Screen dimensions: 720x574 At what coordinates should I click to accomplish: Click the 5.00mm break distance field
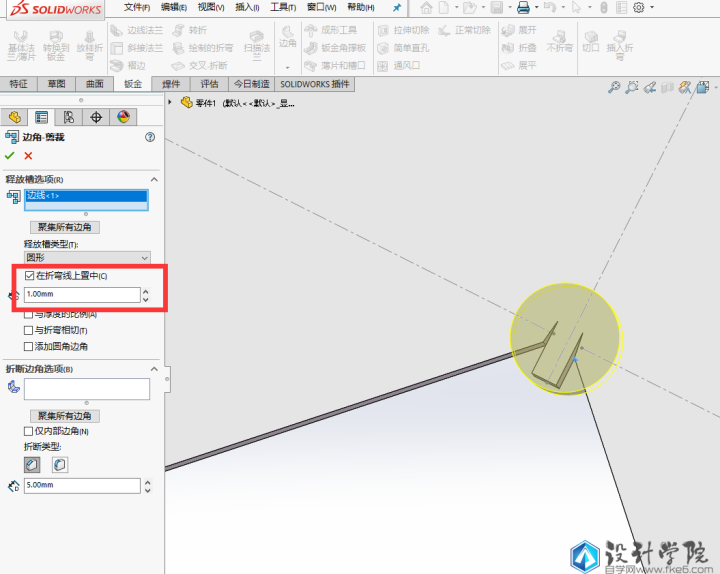(81, 486)
